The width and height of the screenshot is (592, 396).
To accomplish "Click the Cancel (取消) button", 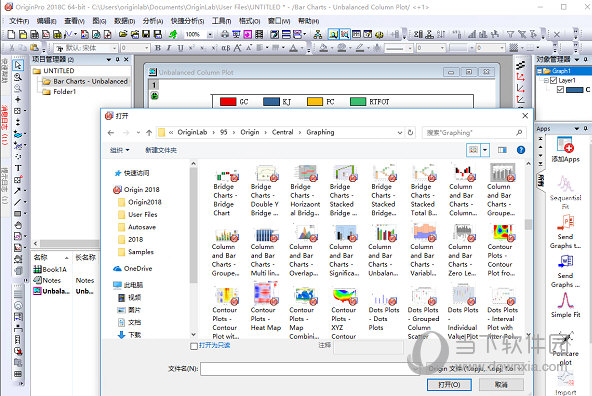I will click(501, 385).
